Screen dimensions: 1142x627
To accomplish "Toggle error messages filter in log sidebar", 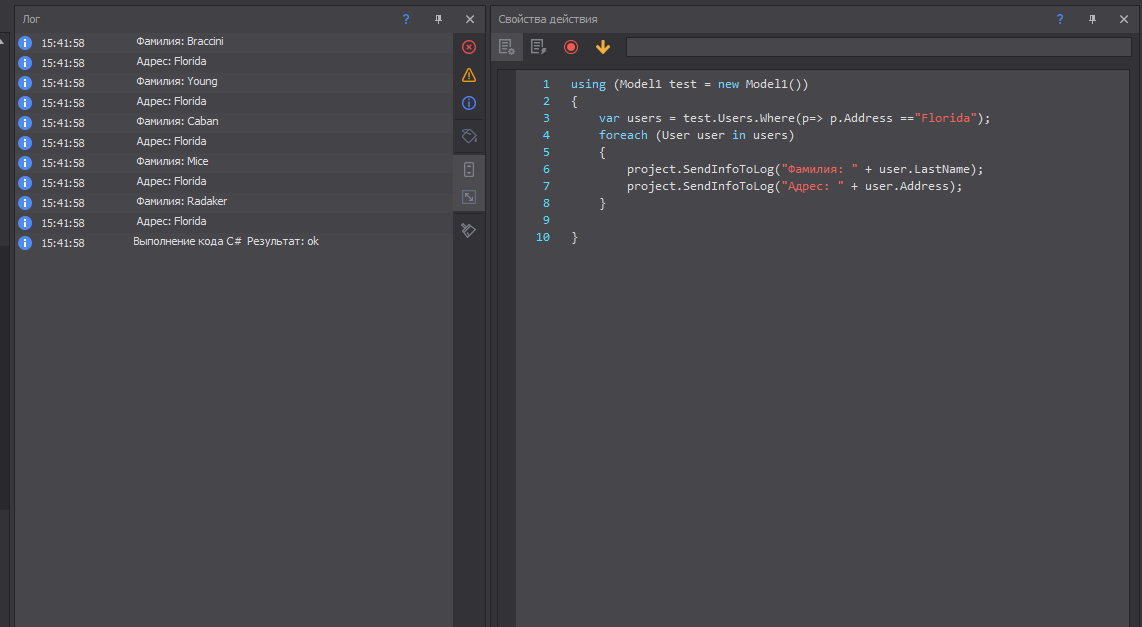I will 469,47.
